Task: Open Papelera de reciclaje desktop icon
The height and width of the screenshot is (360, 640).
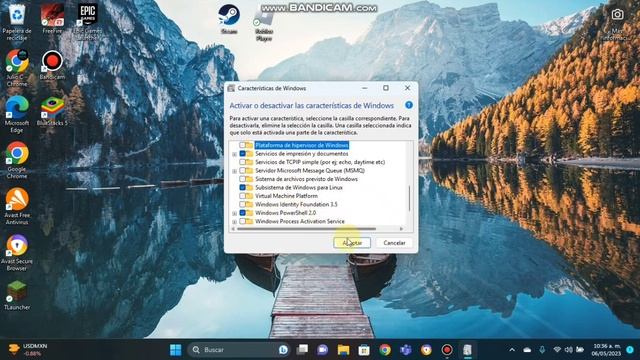Action: [x=17, y=22]
